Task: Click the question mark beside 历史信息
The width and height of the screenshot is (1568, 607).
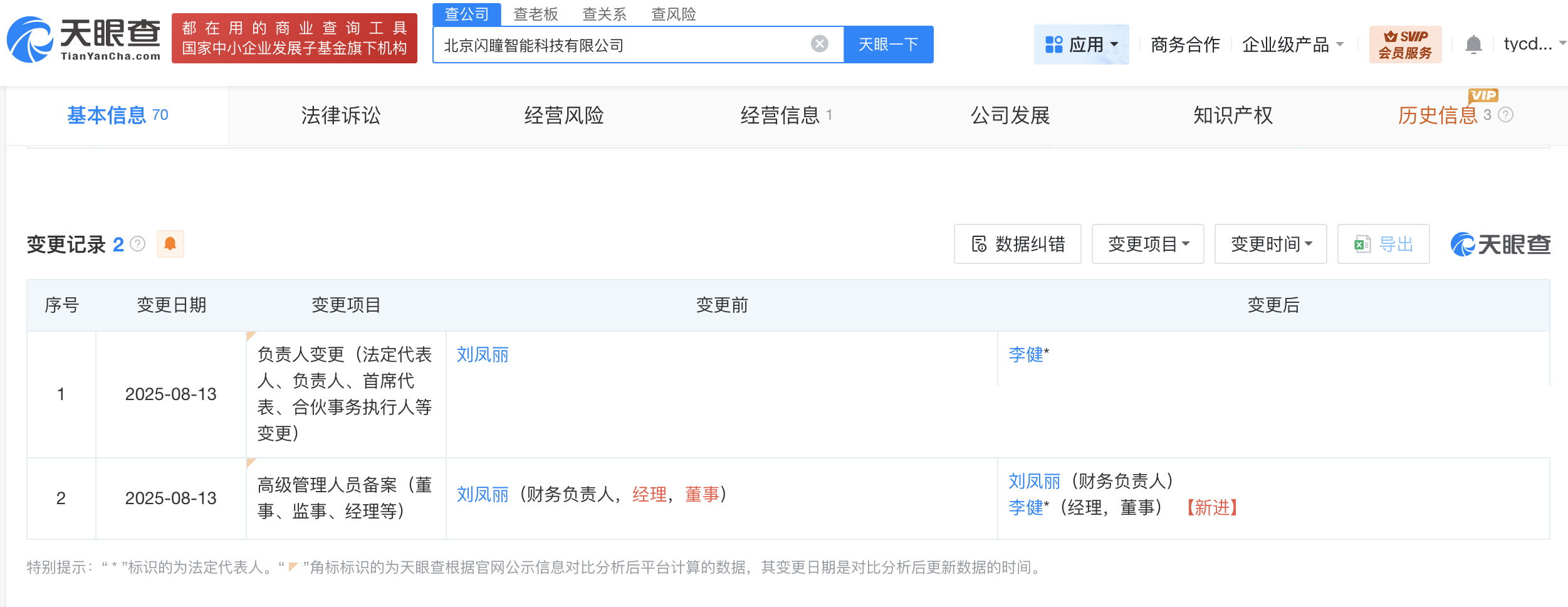Action: tap(1505, 115)
